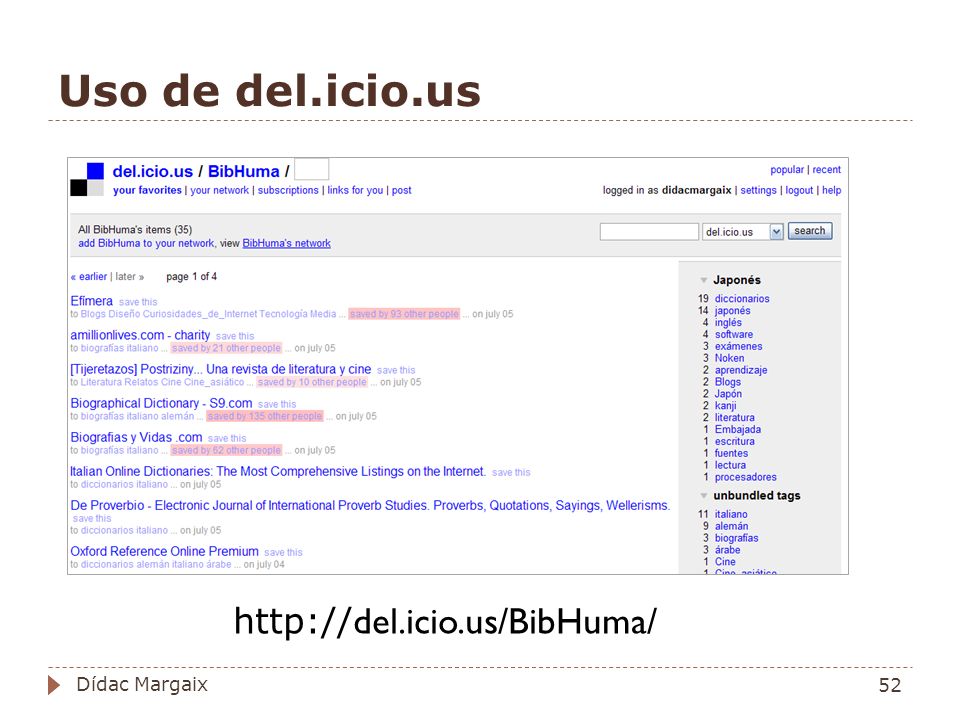Image resolution: width=960 pixels, height=720 pixels.
Task: Click save this beside Oxford Reference
Action: pos(283,552)
